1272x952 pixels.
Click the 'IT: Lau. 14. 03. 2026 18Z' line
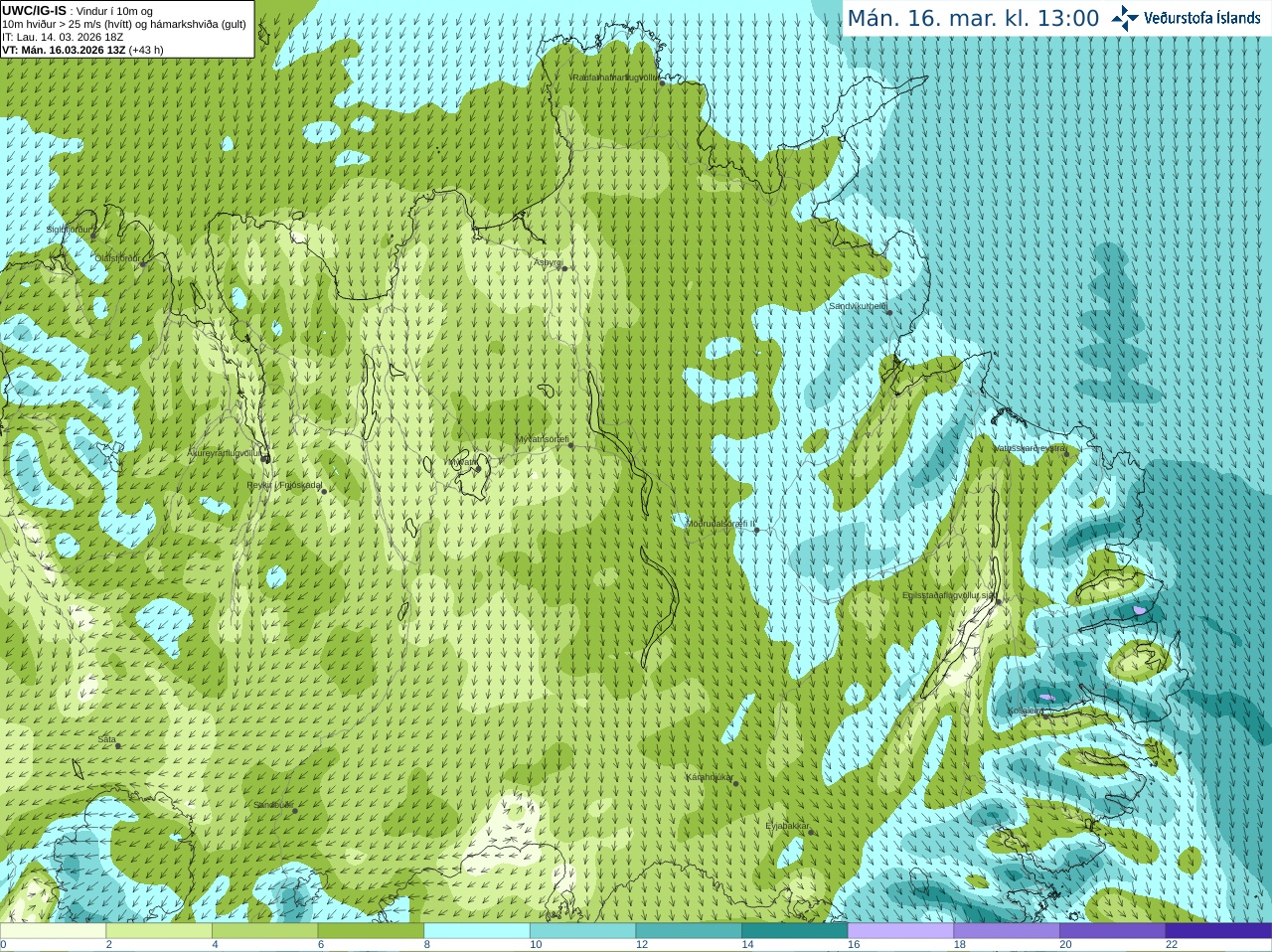pyautogui.click(x=63, y=37)
